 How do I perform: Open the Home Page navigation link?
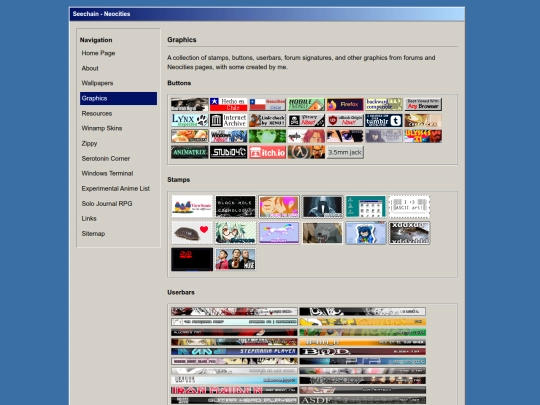(98, 53)
